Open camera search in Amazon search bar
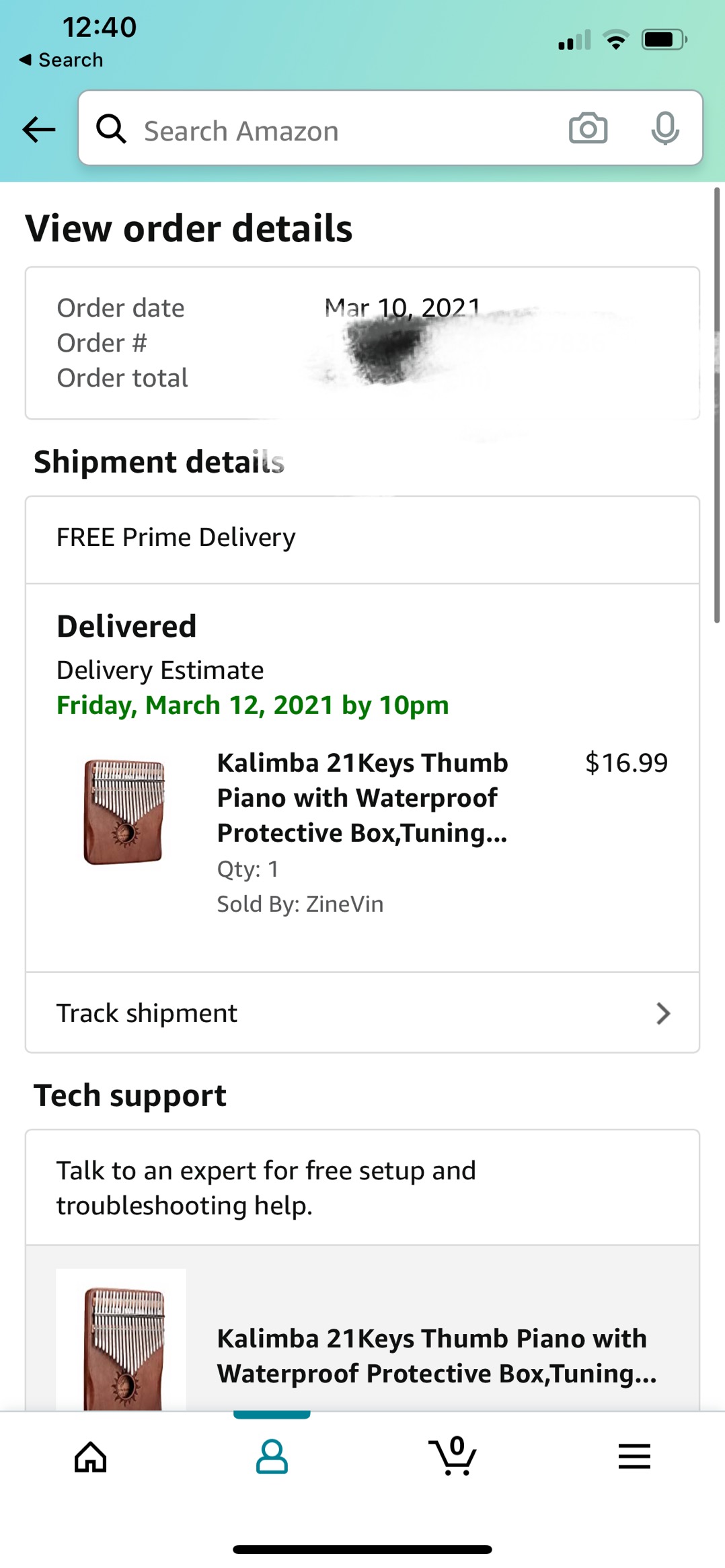The width and height of the screenshot is (725, 1568). [588, 128]
